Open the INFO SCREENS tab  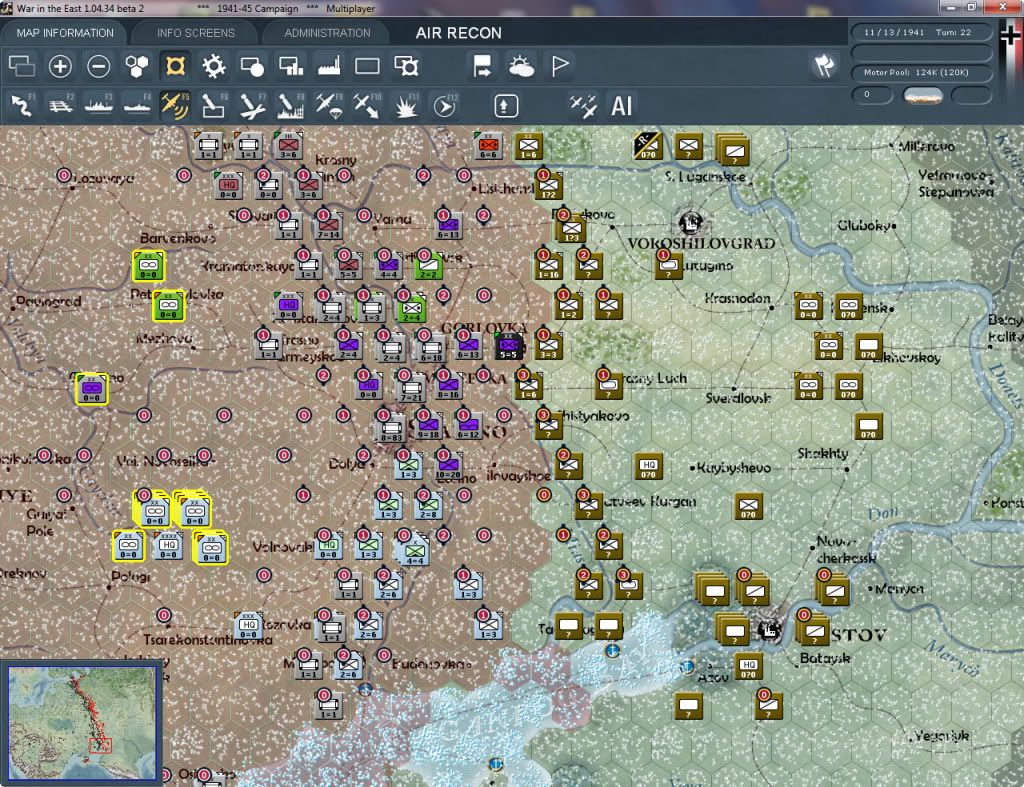pos(195,33)
